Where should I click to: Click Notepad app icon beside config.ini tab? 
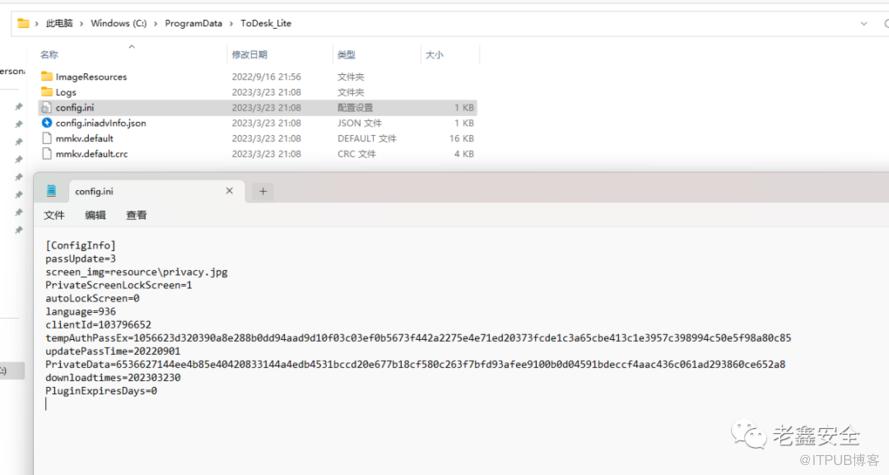[52, 191]
